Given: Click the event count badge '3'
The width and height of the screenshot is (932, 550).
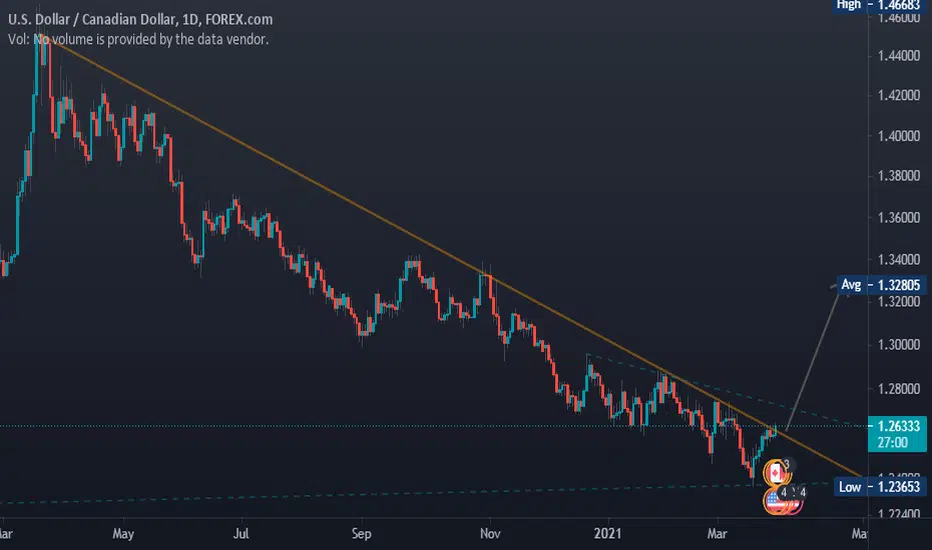Looking at the screenshot, I should point(787,464).
